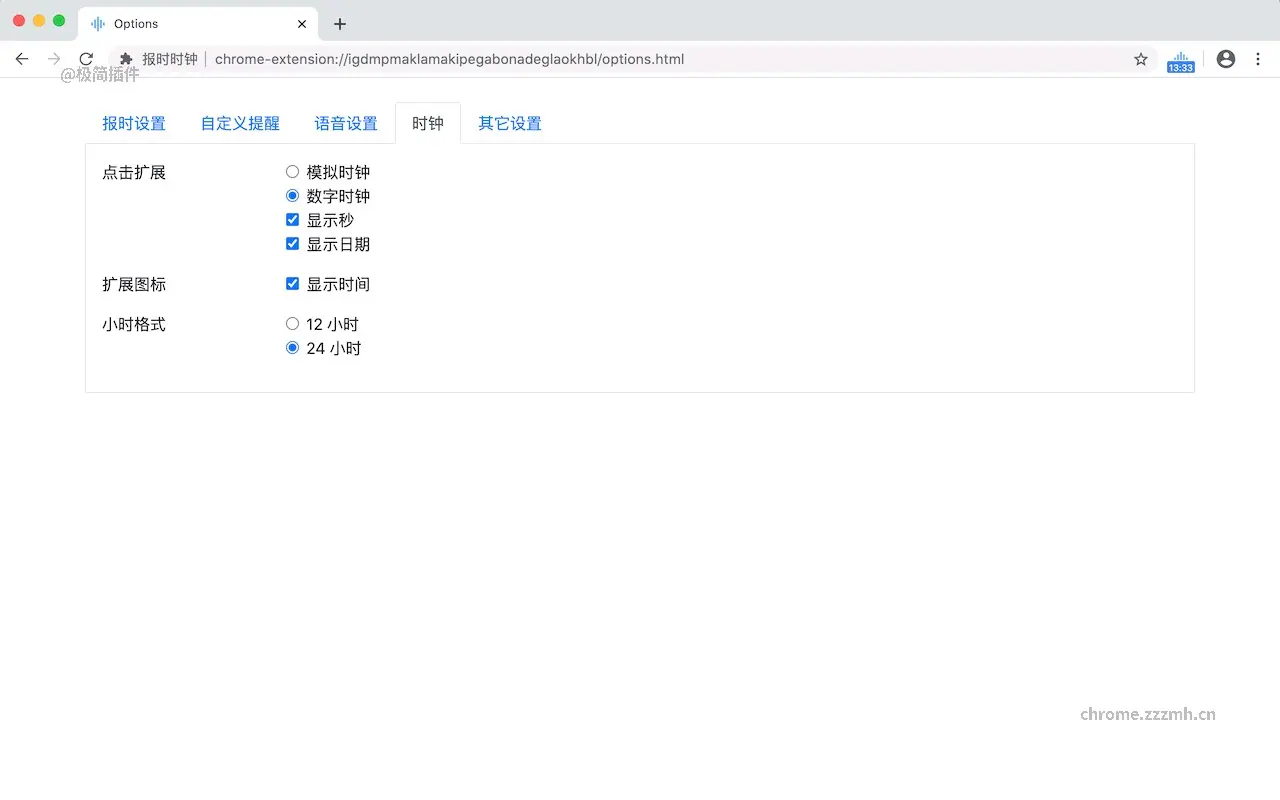Select the 模拟时钟 radio button
Viewport: 1280px width, 800px height.
292,171
